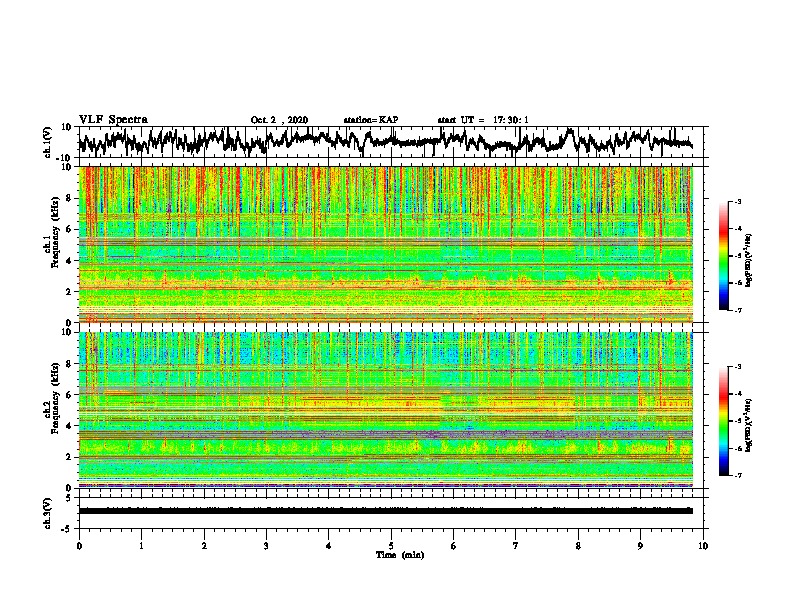Click tick label "1" on the Time axis
The width and height of the screenshot is (792, 612).
click(141, 546)
